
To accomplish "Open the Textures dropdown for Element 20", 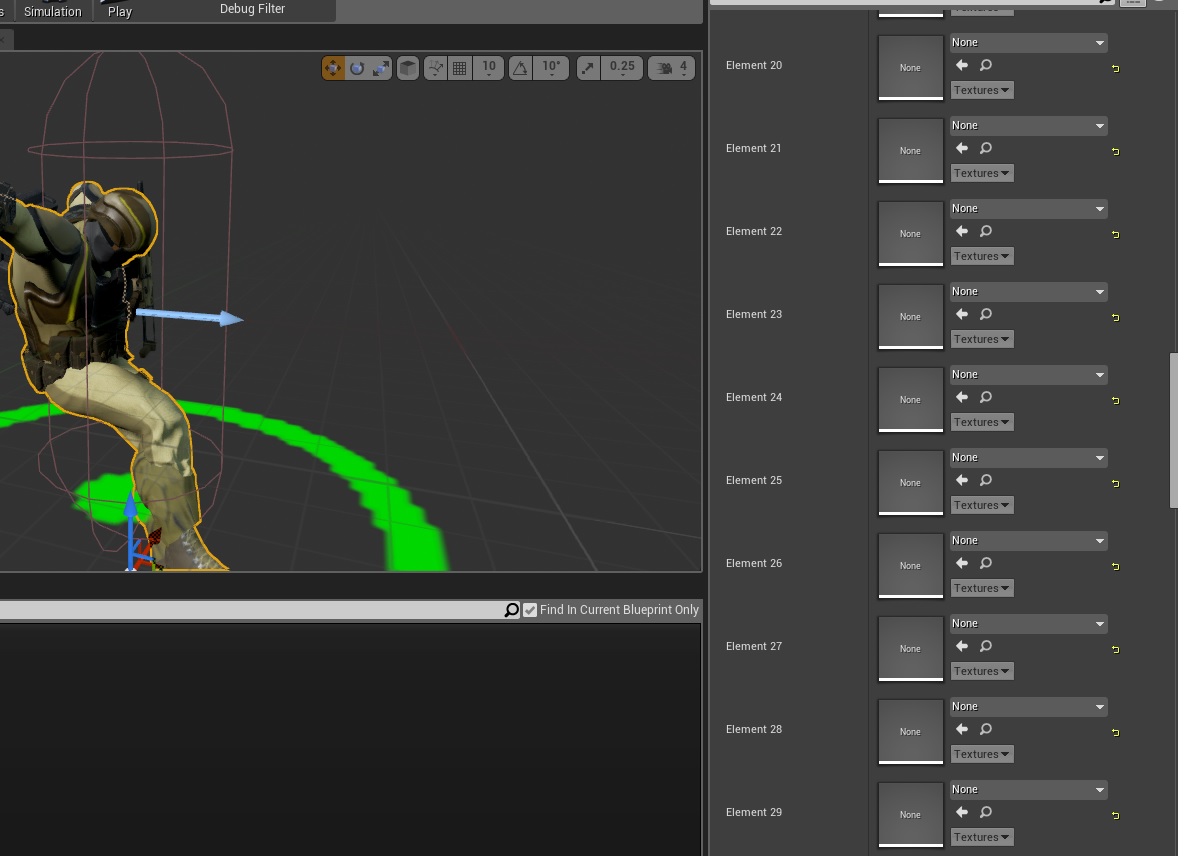I will point(982,91).
